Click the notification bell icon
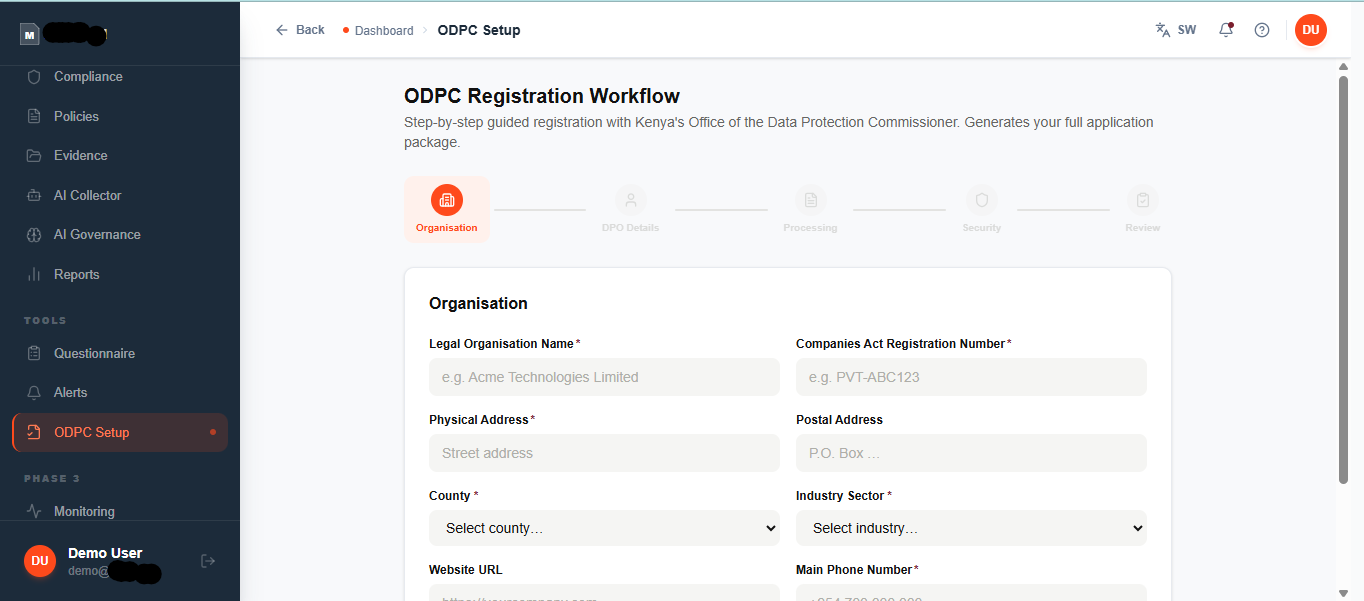 1225,30
